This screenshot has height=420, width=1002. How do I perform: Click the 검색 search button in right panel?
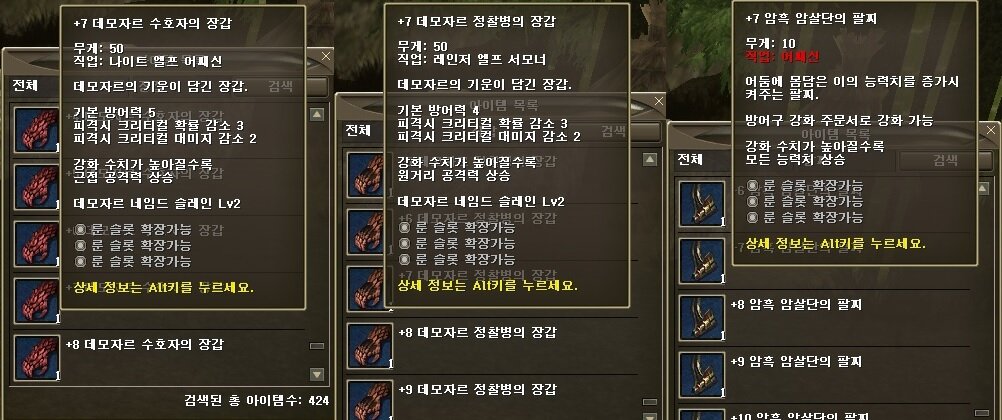point(945,160)
